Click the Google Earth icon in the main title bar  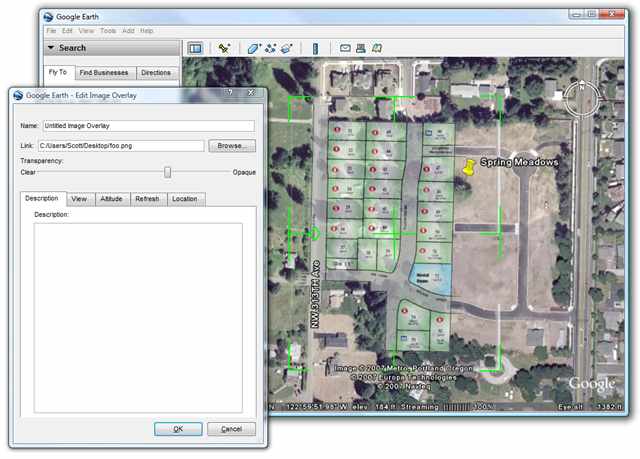(x=48, y=17)
